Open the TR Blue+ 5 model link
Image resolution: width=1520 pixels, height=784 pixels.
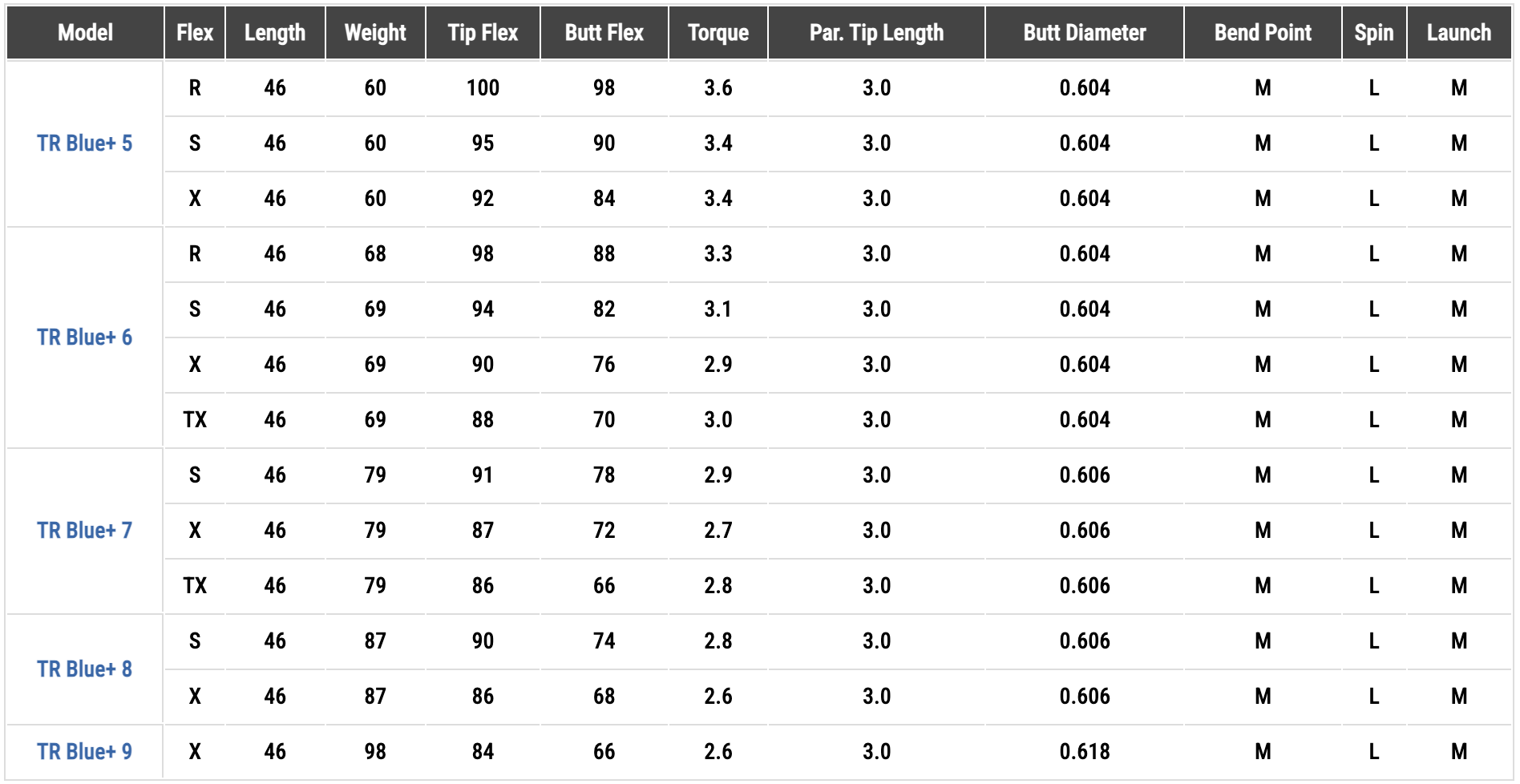[84, 143]
